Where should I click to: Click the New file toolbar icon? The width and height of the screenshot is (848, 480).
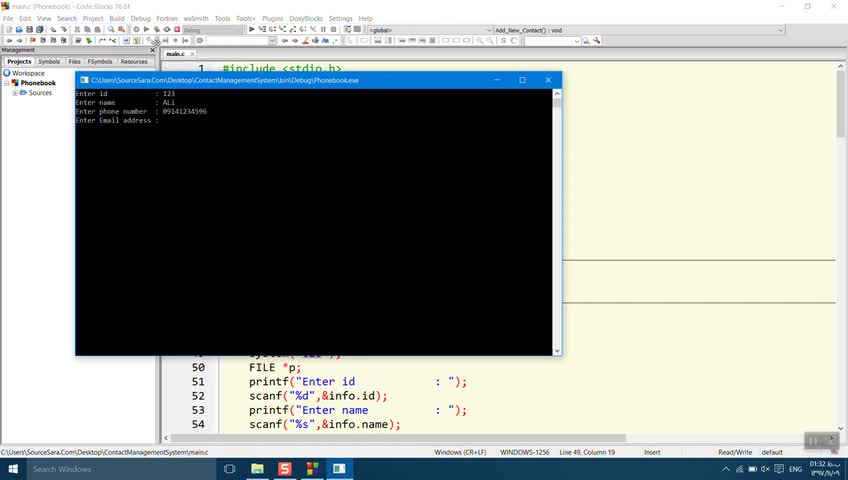(x=9, y=29)
